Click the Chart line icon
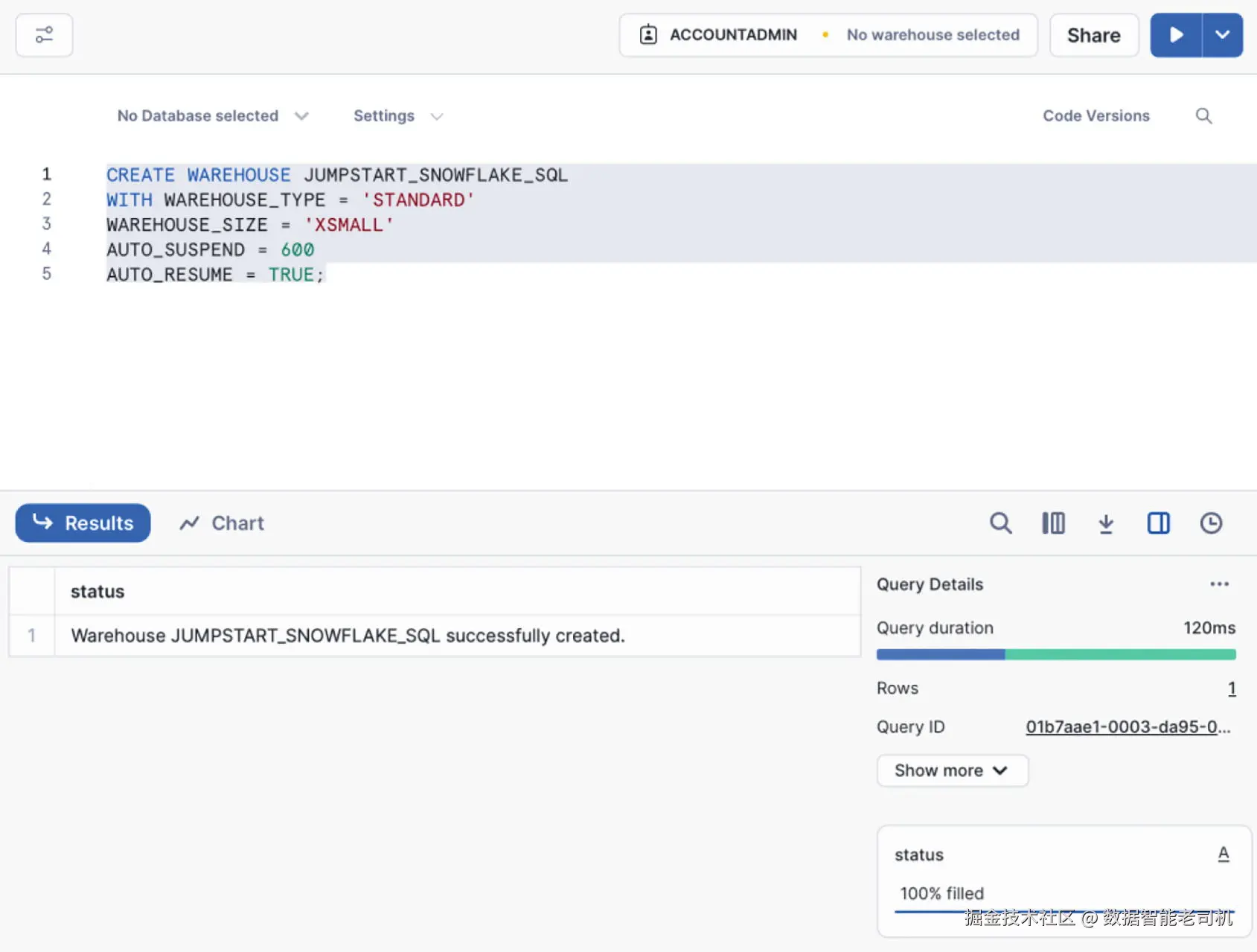 click(189, 523)
